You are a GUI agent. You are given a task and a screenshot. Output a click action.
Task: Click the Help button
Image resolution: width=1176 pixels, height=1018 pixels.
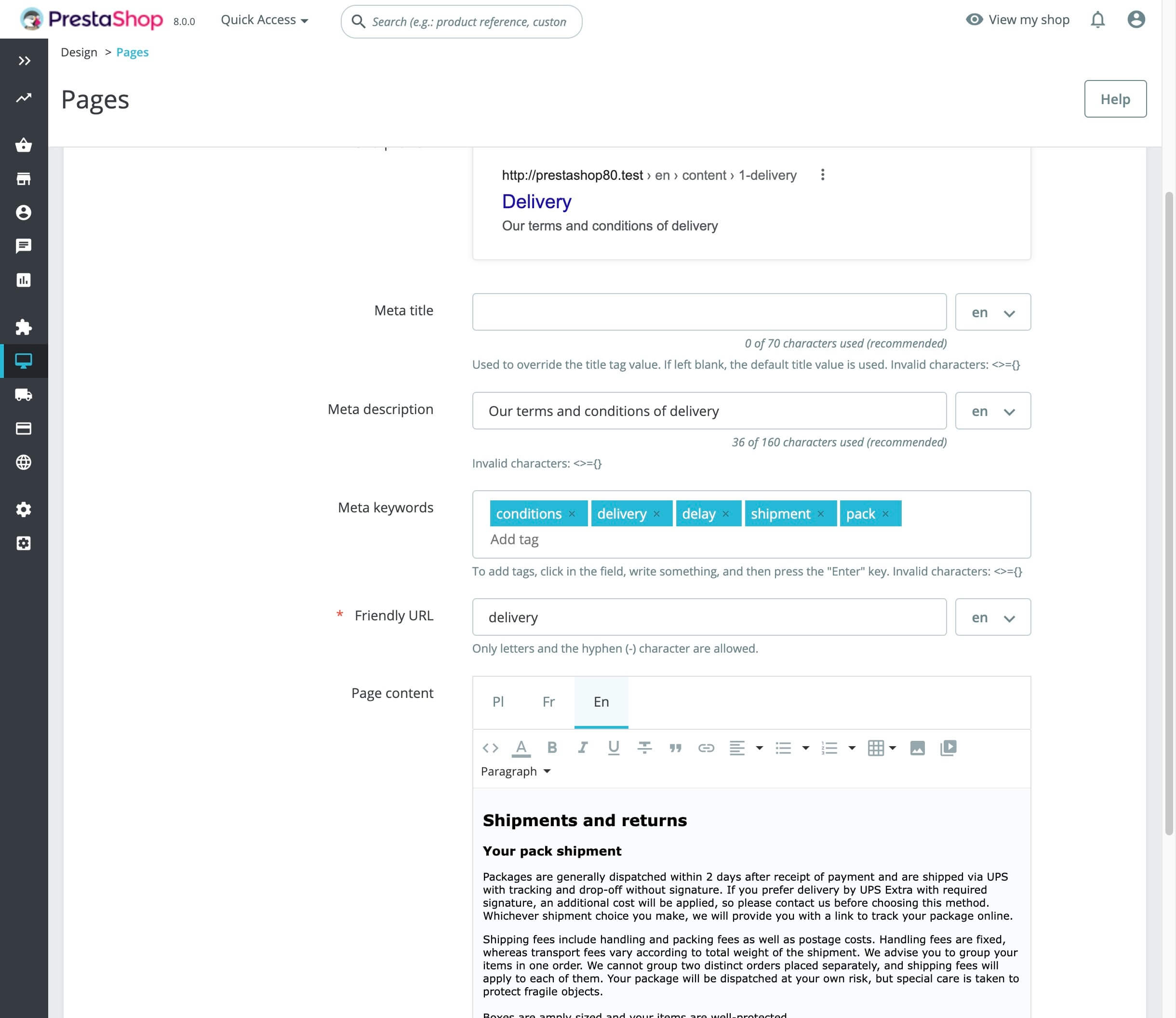1115,99
